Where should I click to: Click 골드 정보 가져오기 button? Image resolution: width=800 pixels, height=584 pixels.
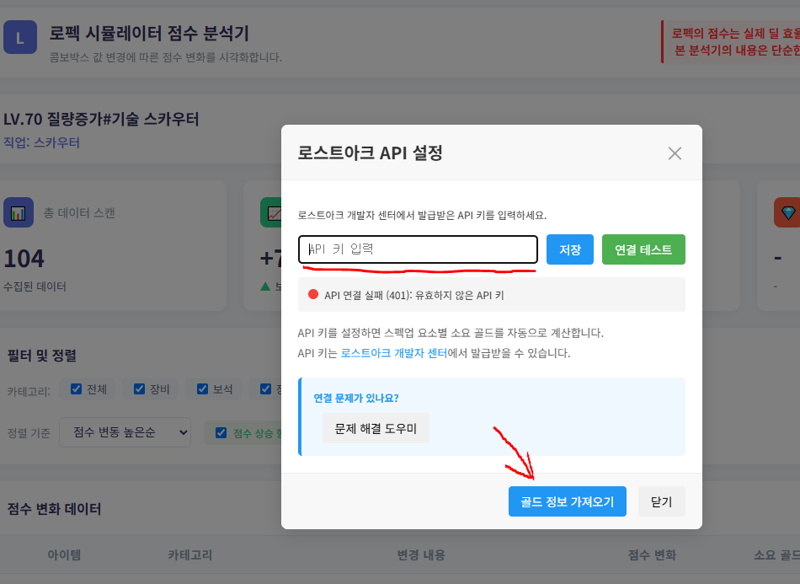tap(567, 501)
